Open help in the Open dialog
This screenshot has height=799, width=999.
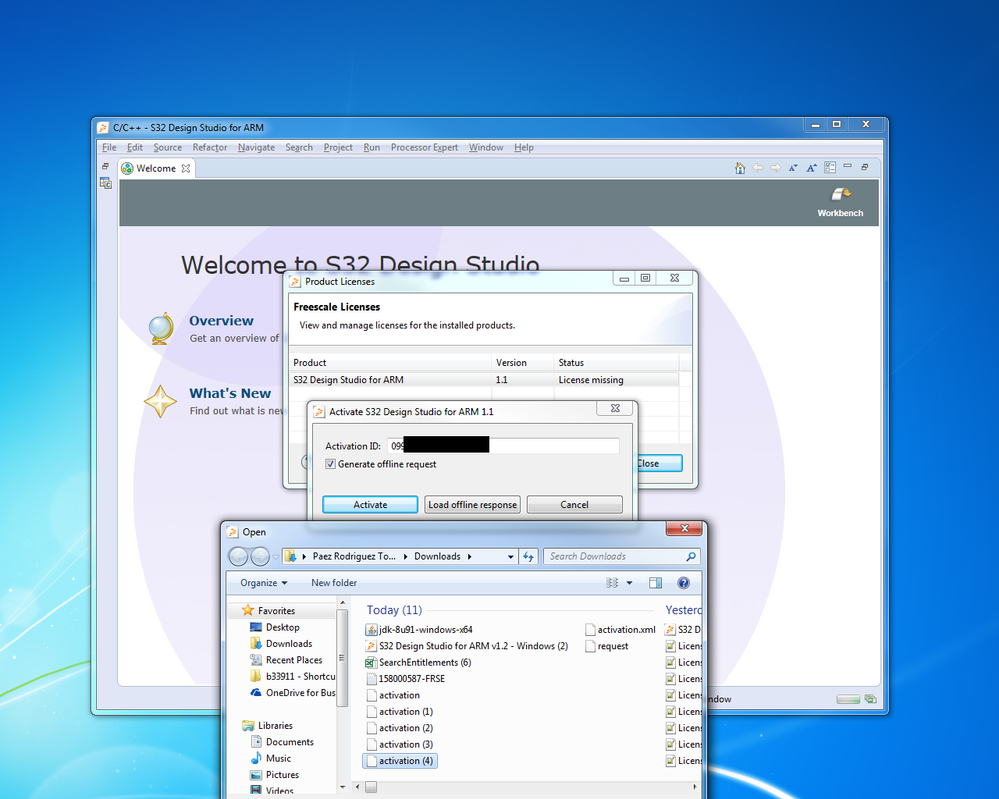tap(683, 583)
